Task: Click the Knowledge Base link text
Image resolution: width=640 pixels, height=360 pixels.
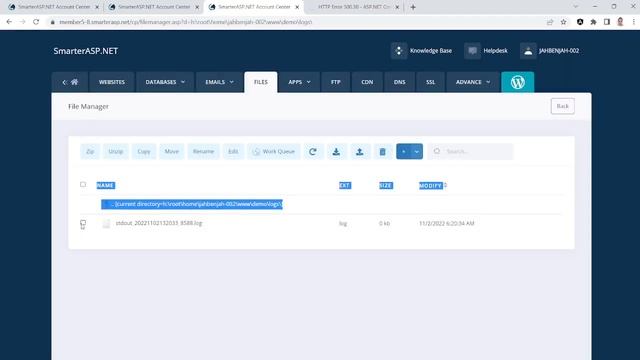Action: [431, 51]
